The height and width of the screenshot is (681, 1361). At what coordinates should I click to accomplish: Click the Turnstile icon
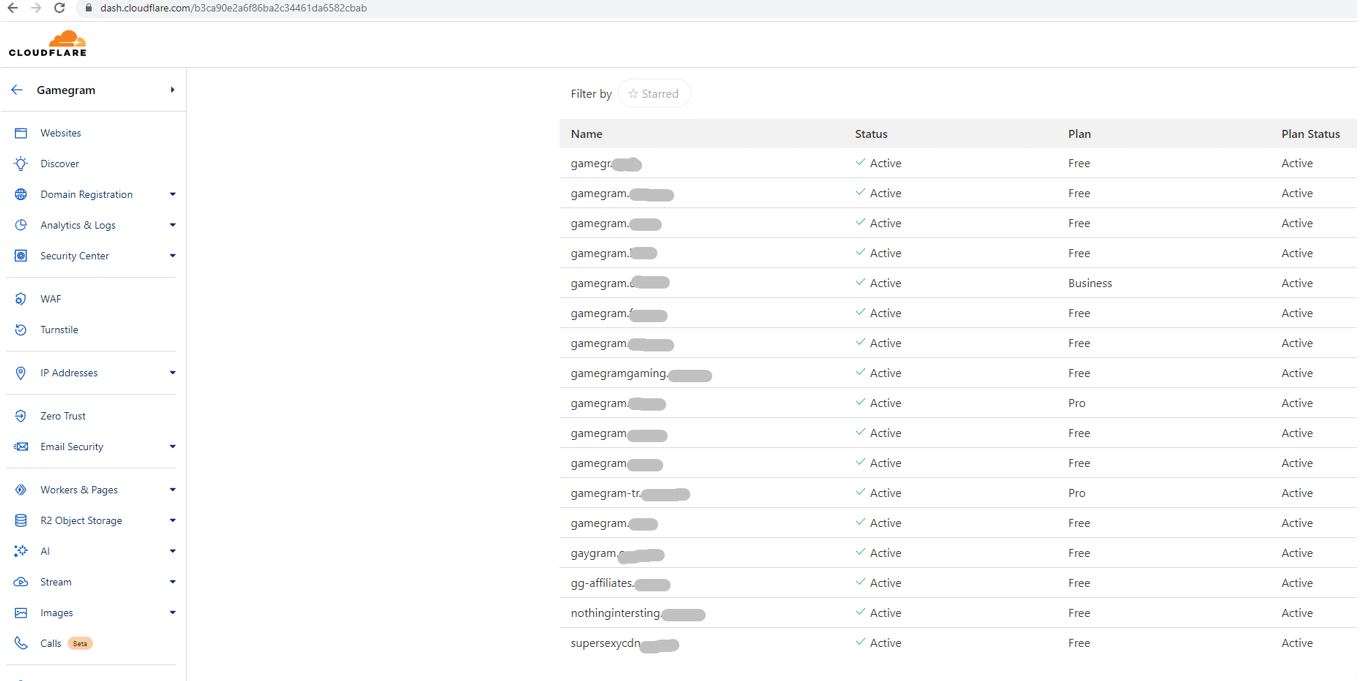21,330
